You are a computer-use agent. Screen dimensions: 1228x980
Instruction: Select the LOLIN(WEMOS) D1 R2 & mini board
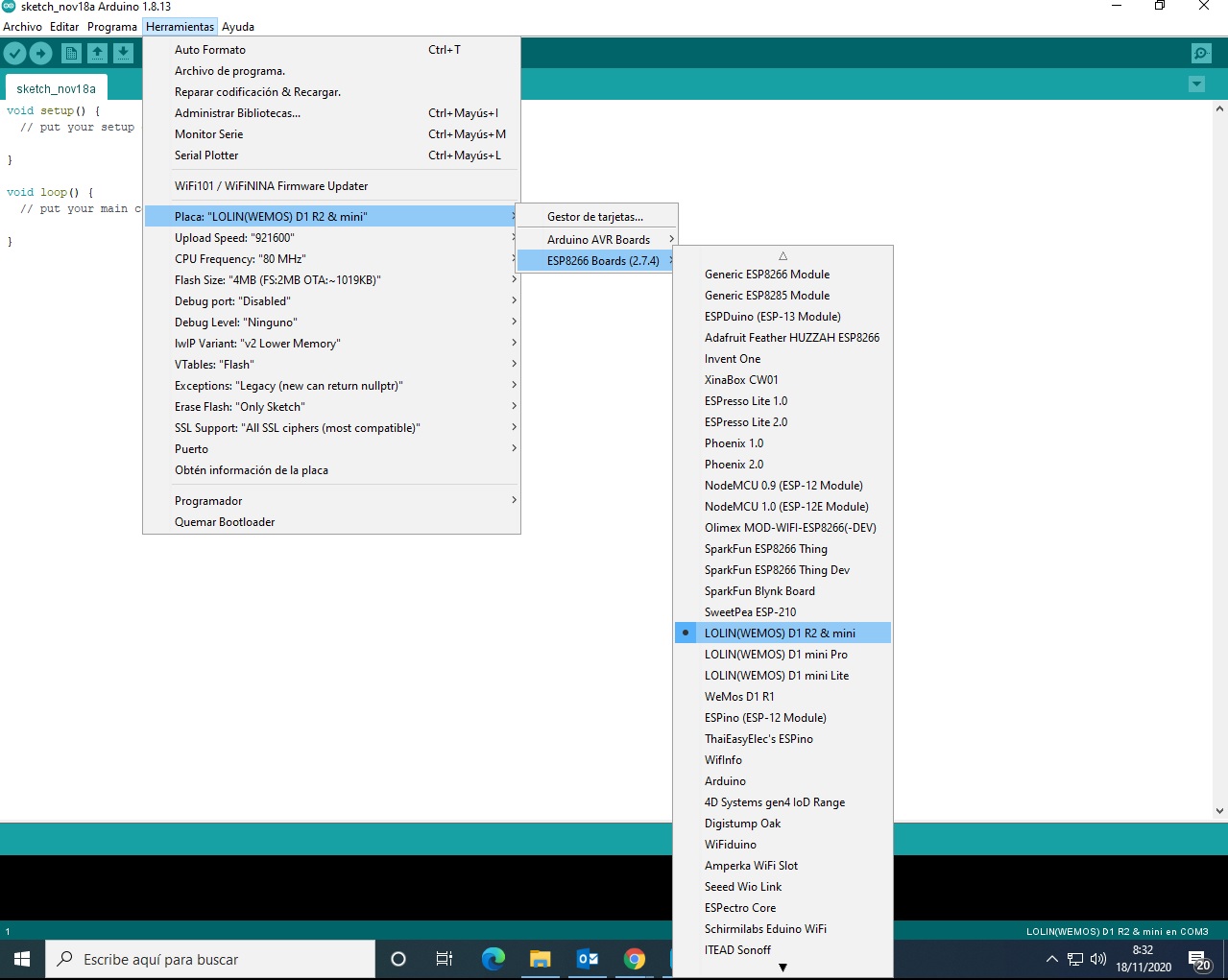pyautogui.click(x=783, y=633)
